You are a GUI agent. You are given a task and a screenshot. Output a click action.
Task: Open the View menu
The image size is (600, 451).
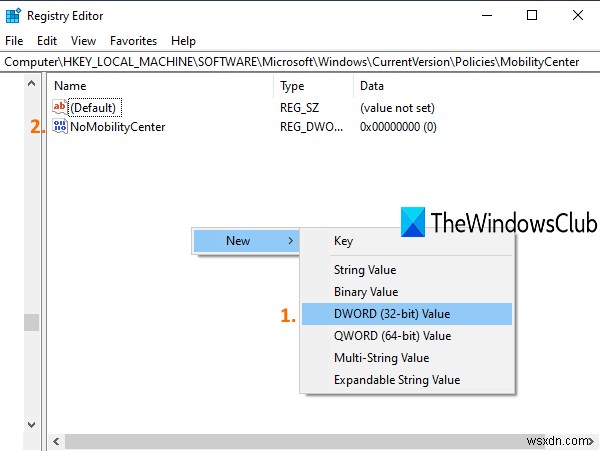(83, 41)
